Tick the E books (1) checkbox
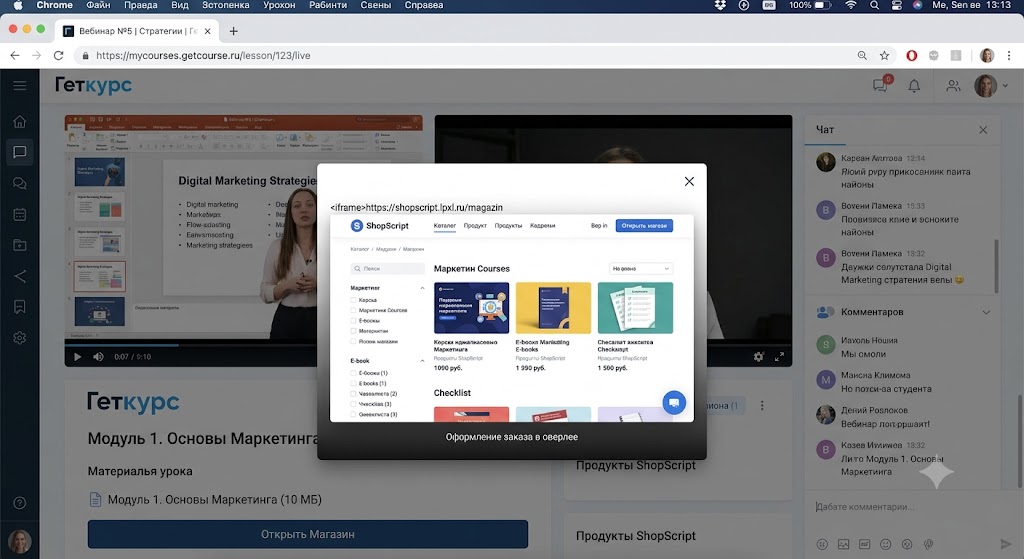The width and height of the screenshot is (1024, 559). pos(353,383)
